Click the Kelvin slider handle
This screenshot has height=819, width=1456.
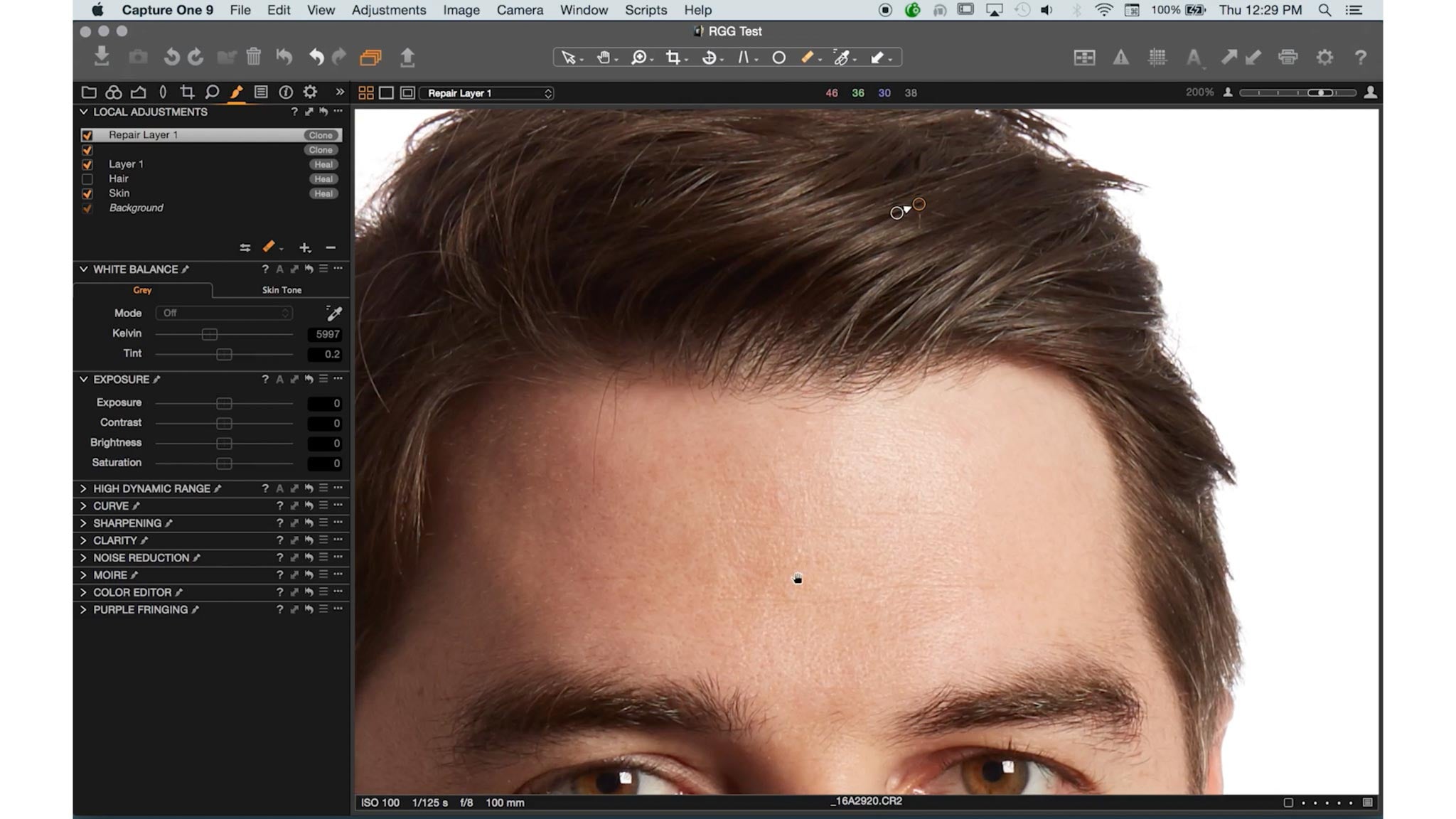210,333
